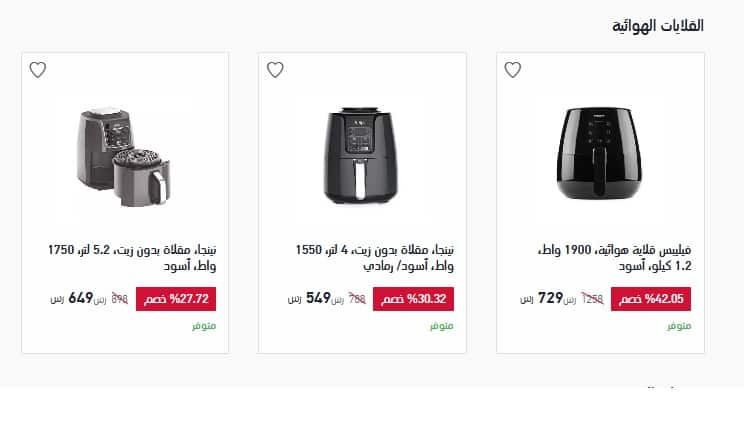This screenshot has height=421, width=744.
Task: Open the Philips black air fryer image
Action: (x=600, y=150)
